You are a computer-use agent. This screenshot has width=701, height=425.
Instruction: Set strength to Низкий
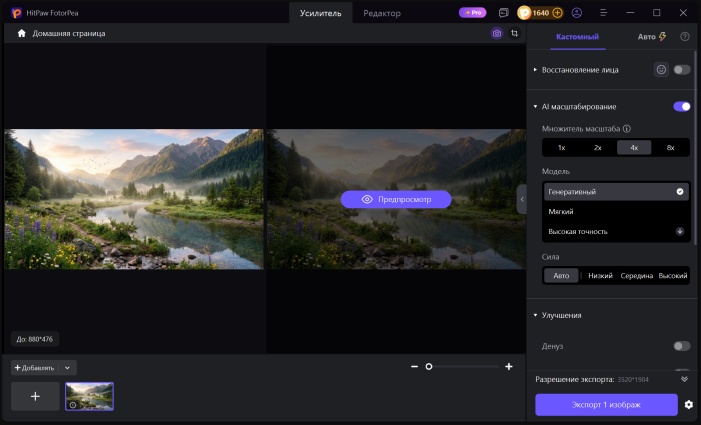[x=600, y=276]
